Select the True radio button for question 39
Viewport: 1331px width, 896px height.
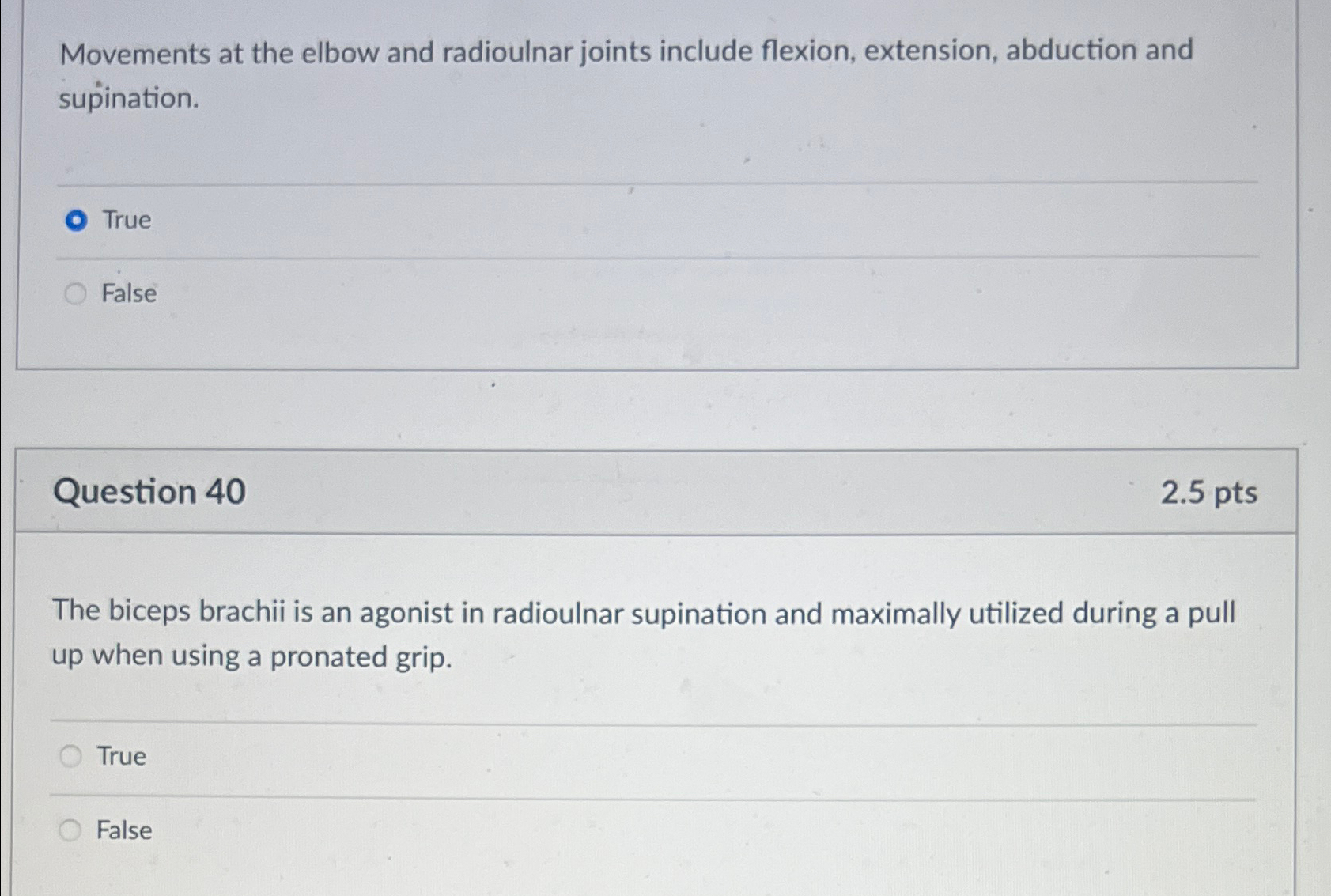77,221
